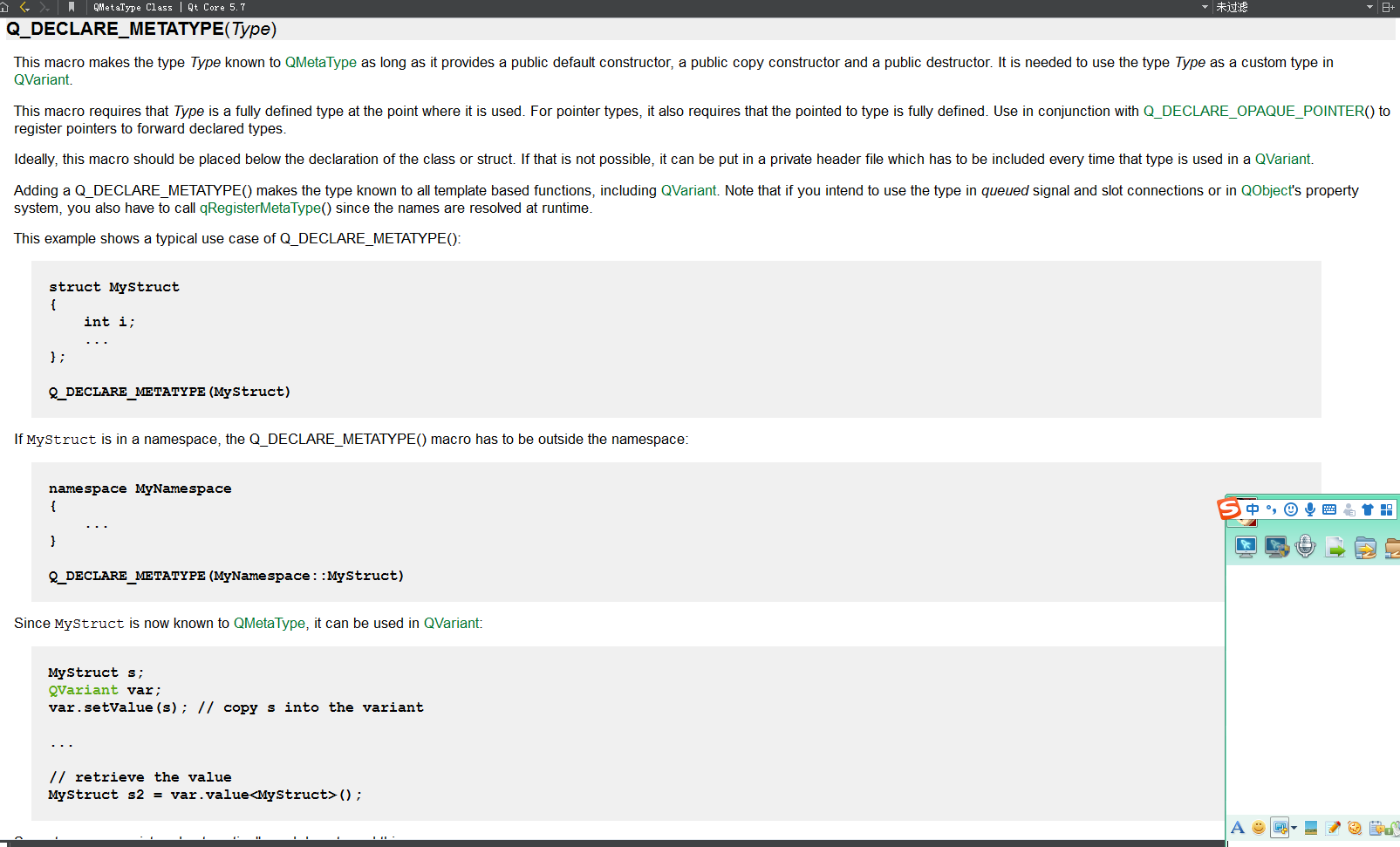Open QVariant link after 'used in a'
Image resolution: width=1400 pixels, height=847 pixels.
[1282, 160]
